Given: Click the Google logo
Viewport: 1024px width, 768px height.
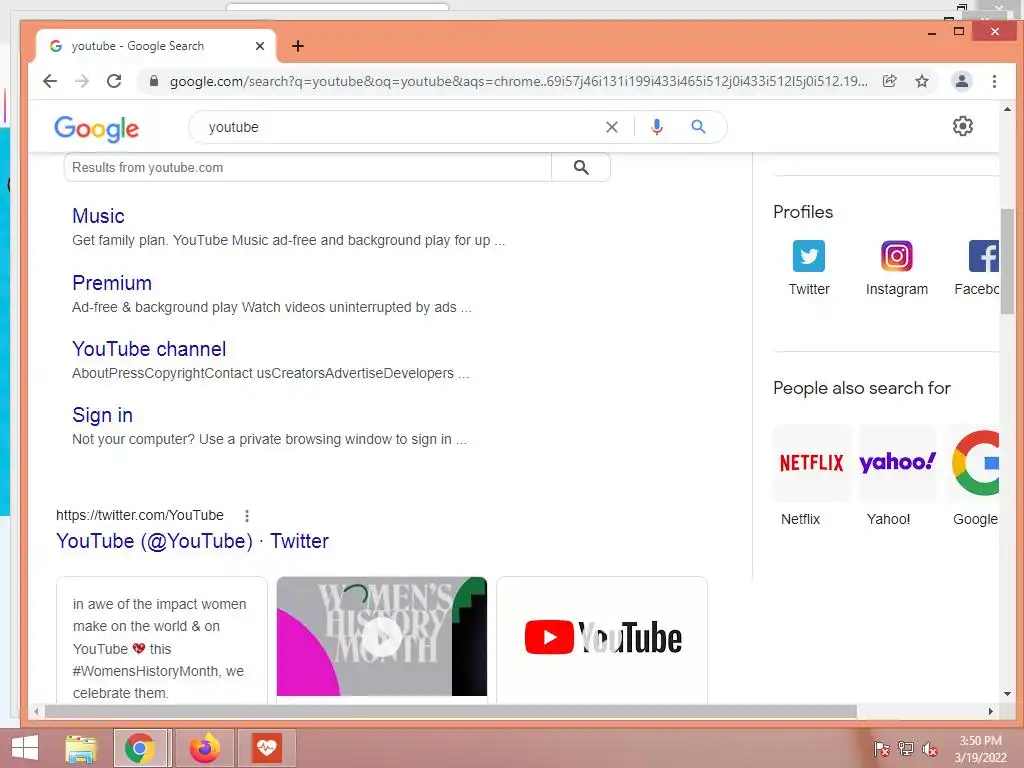Looking at the screenshot, I should (97, 129).
